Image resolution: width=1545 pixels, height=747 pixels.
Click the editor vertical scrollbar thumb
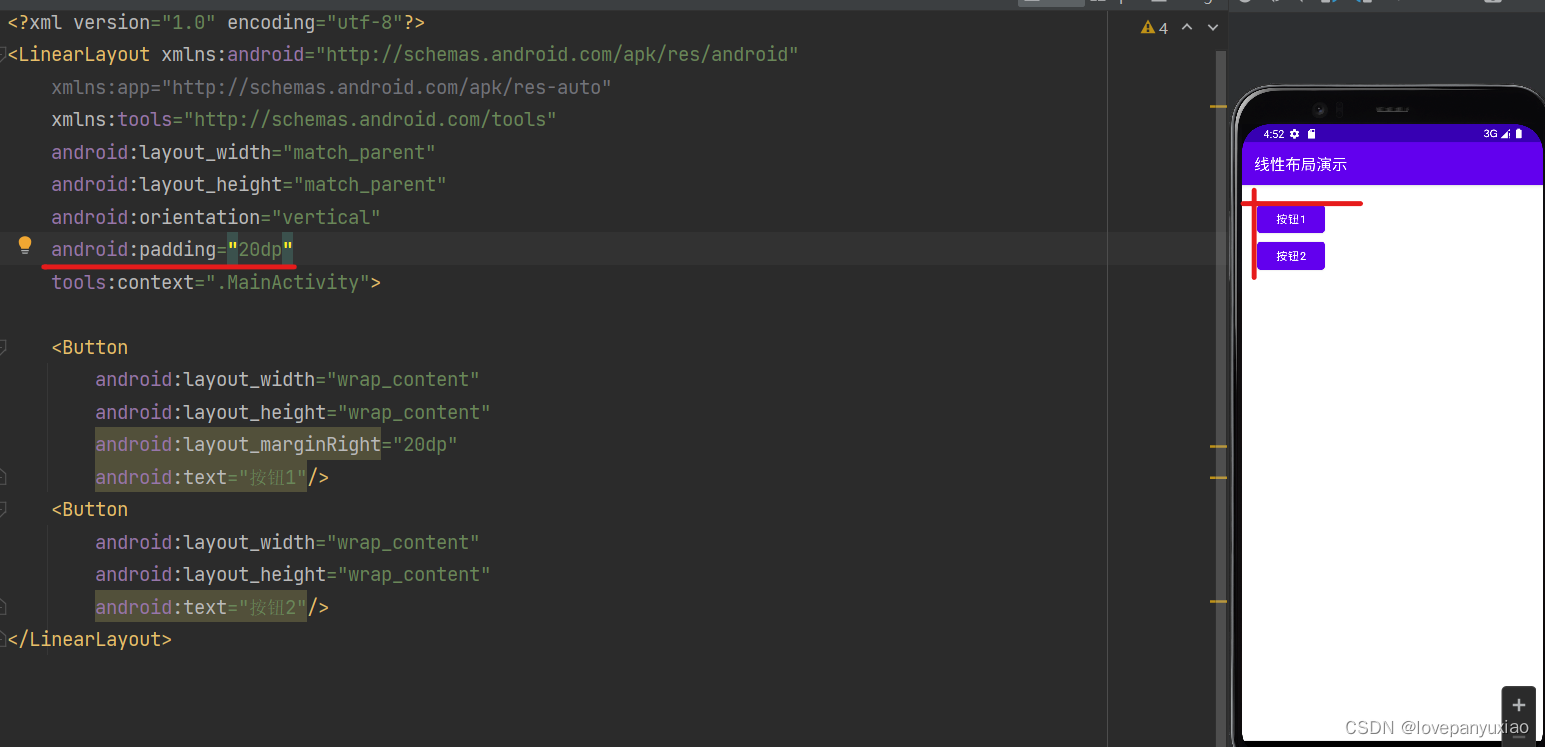(x=1220, y=300)
